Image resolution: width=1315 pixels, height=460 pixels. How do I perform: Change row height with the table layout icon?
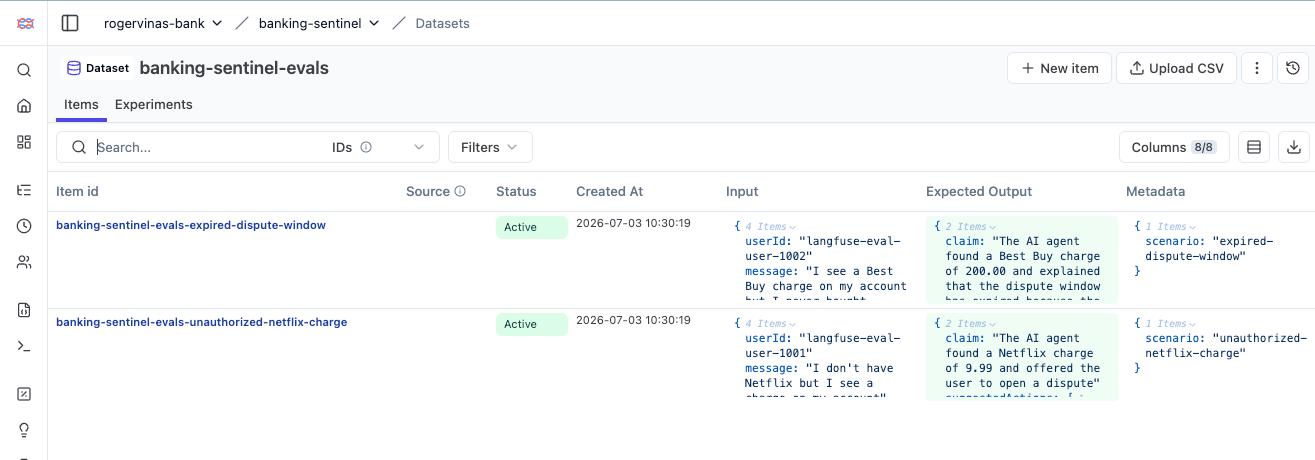tap(1254, 147)
